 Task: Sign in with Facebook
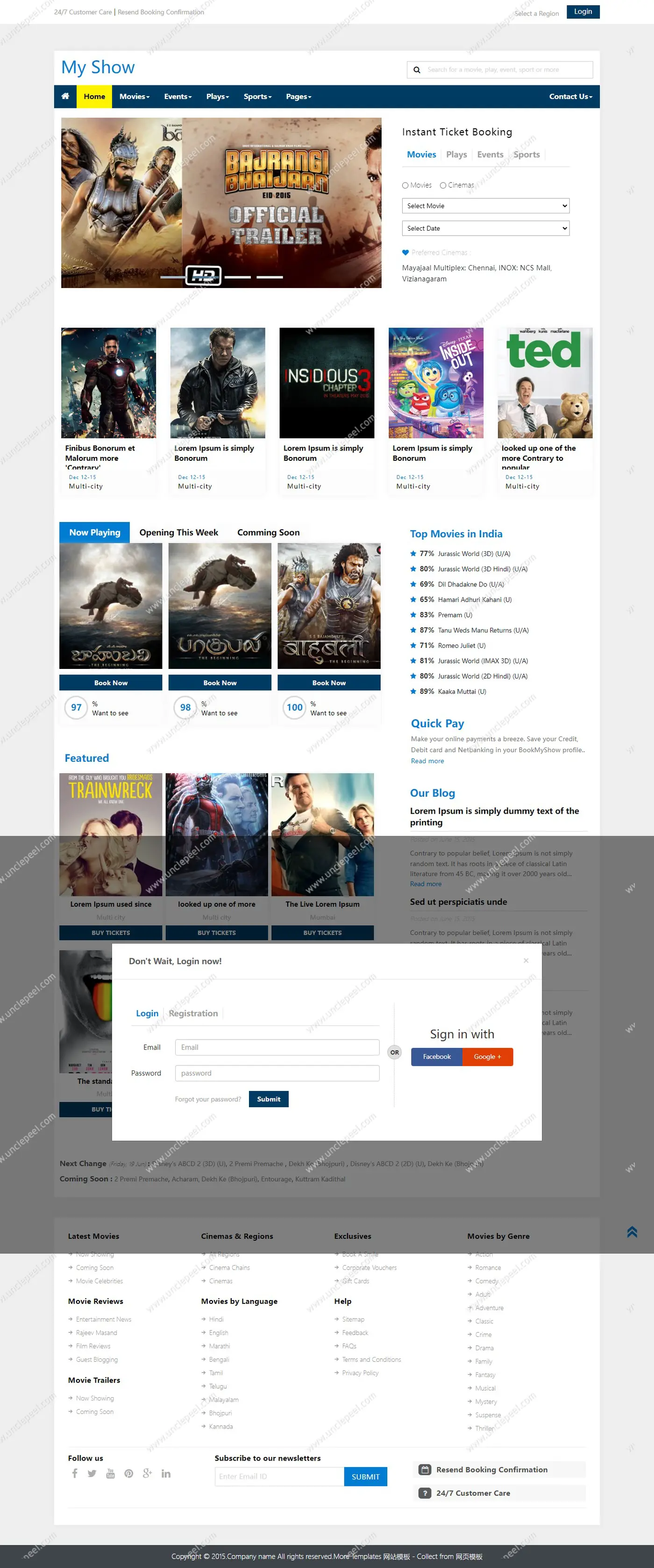point(437,1057)
